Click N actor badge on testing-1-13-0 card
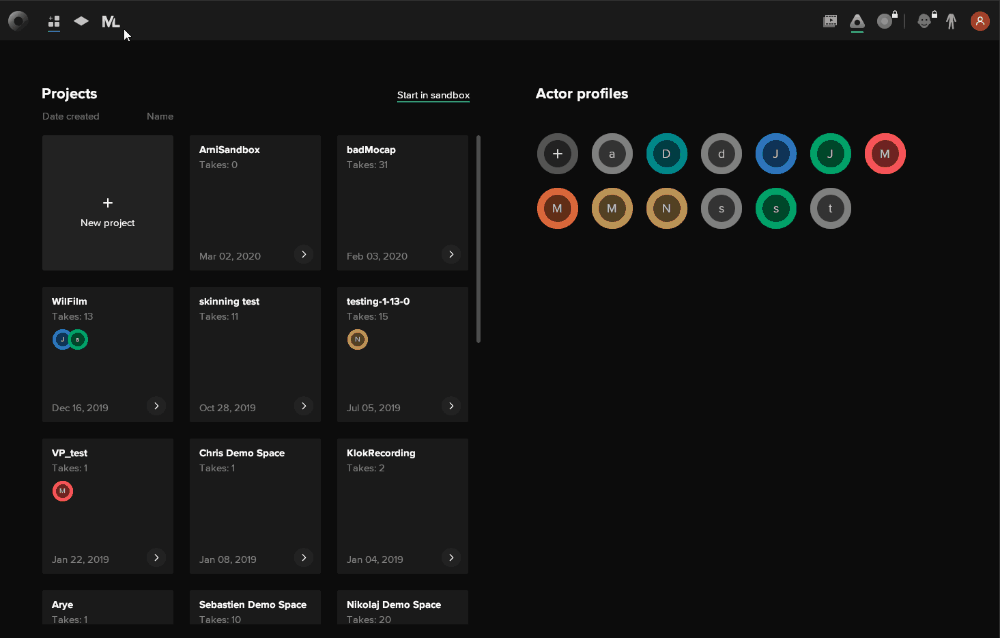The image size is (1000, 638). click(357, 339)
